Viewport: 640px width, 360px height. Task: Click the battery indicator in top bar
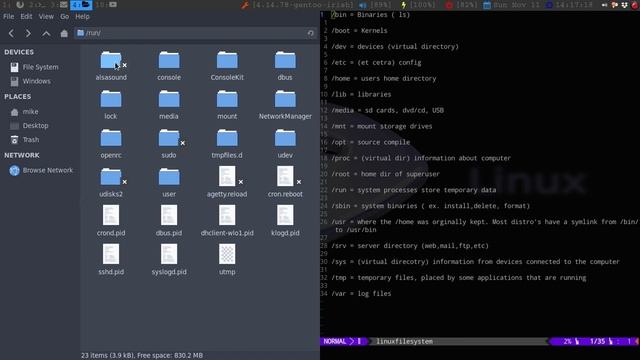click(x=418, y=5)
